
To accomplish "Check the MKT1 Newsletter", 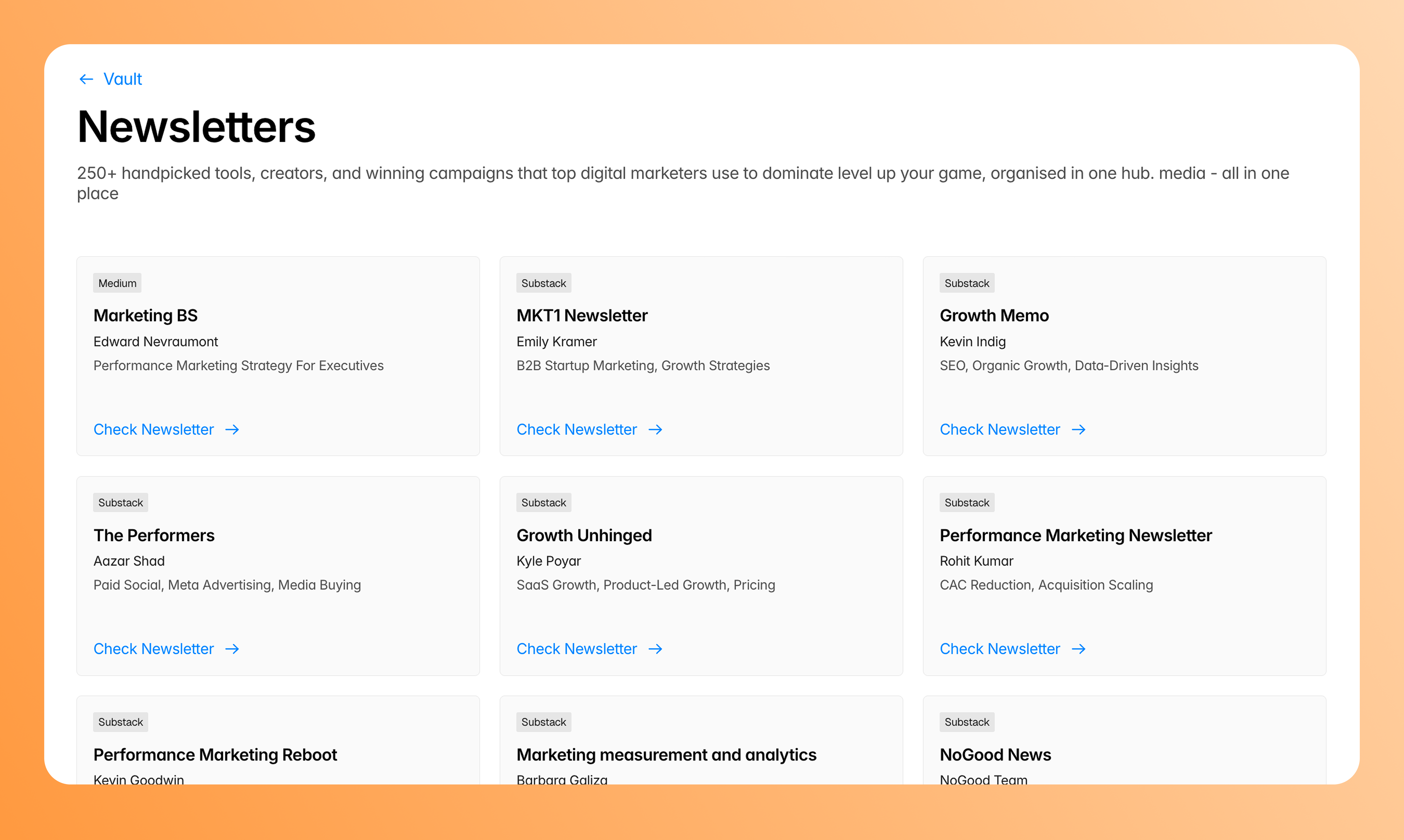I will (576, 430).
